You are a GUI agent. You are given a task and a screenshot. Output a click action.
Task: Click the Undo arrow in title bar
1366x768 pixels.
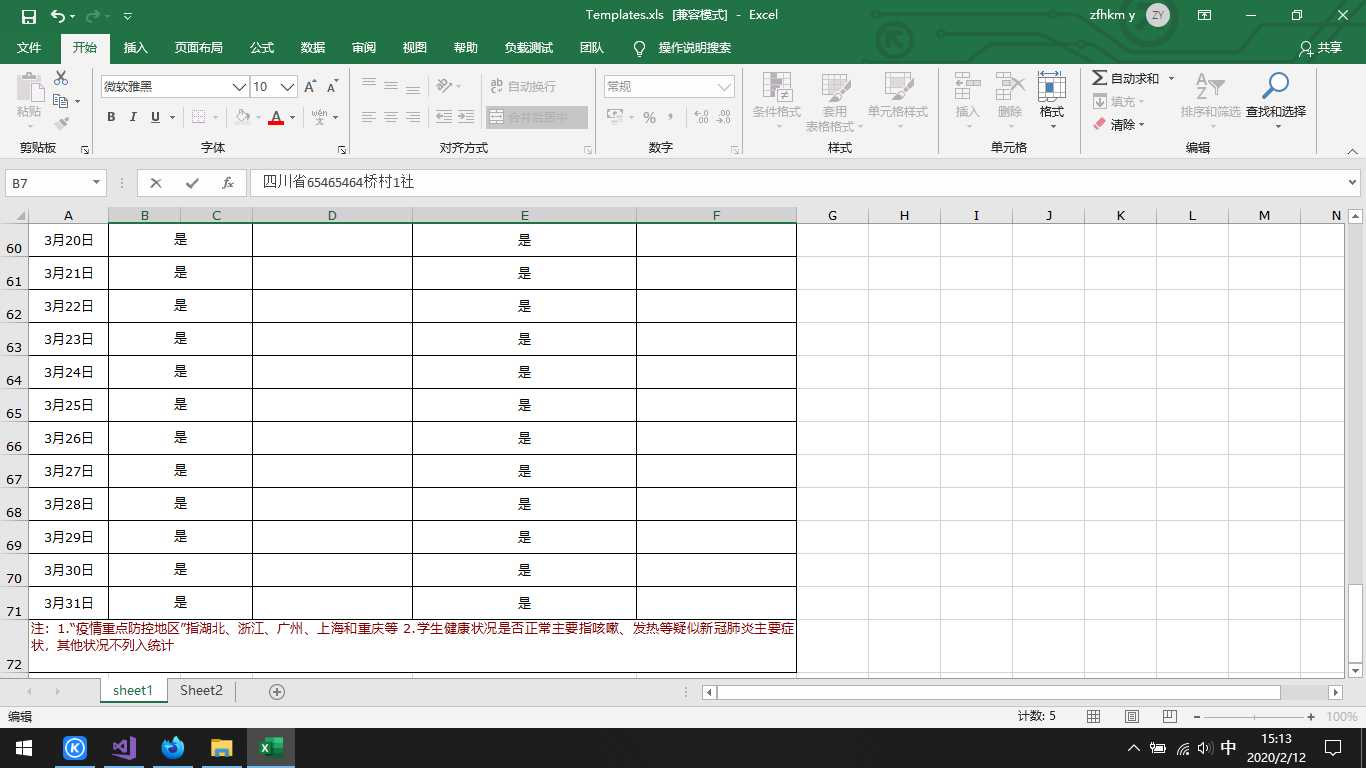[x=58, y=16]
